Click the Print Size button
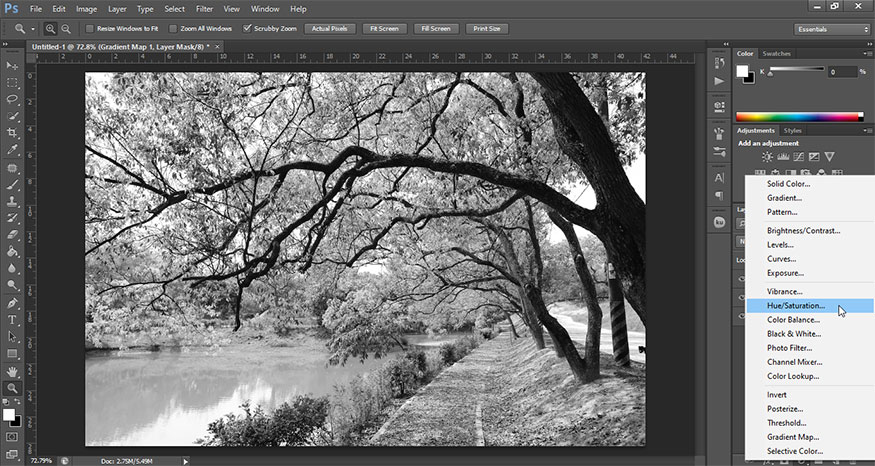875x466 pixels. point(487,28)
